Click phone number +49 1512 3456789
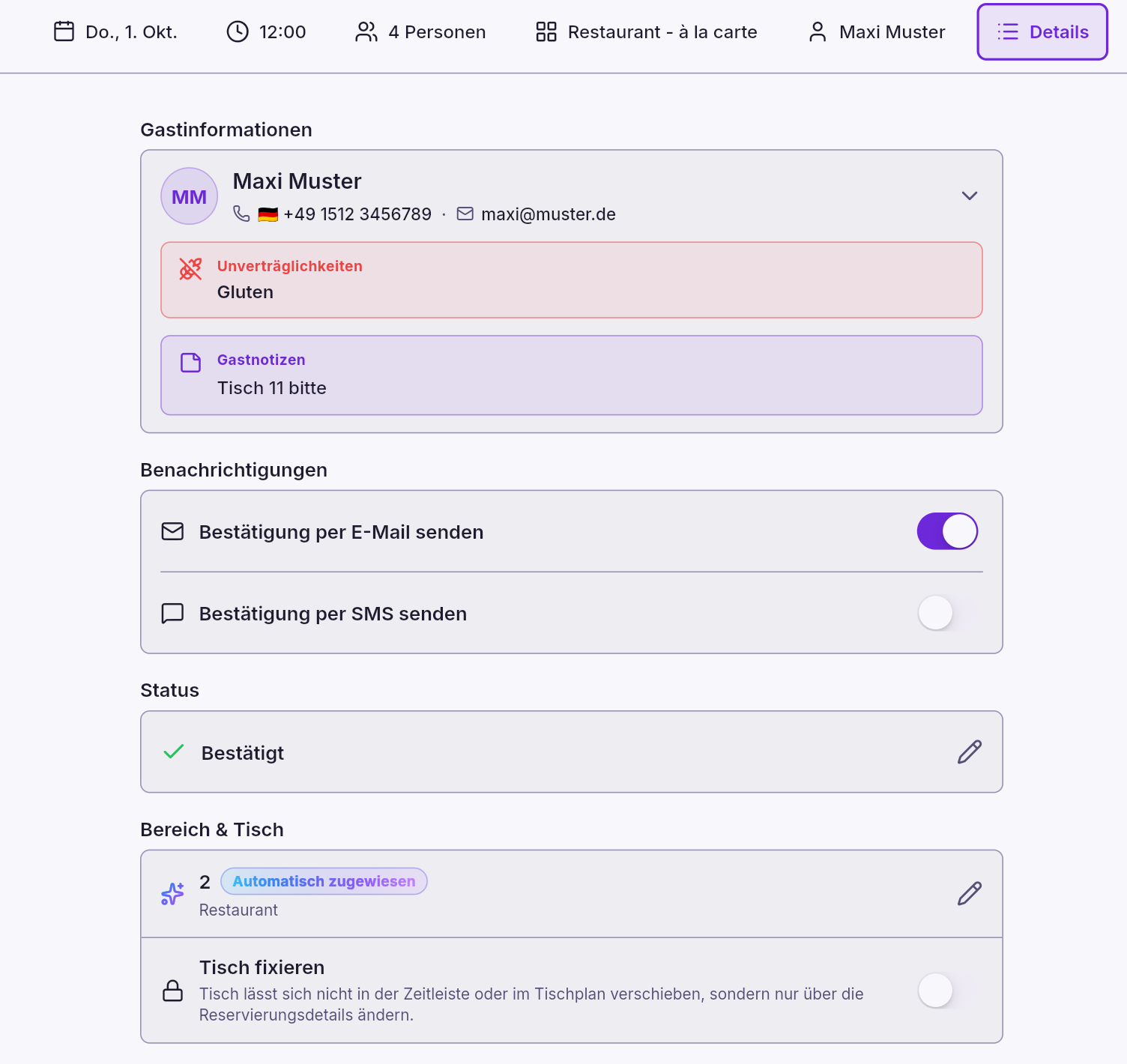This screenshot has height=1064, width=1127. [357, 214]
